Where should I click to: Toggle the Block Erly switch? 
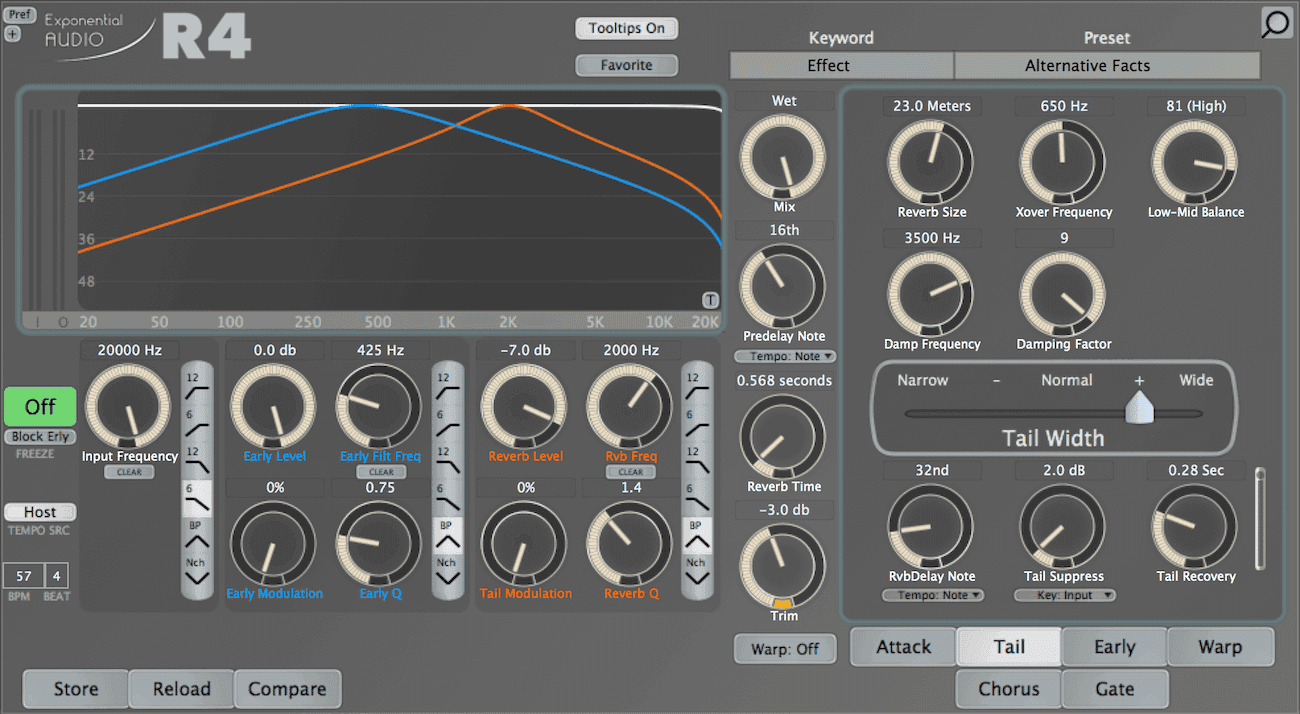tap(40, 437)
